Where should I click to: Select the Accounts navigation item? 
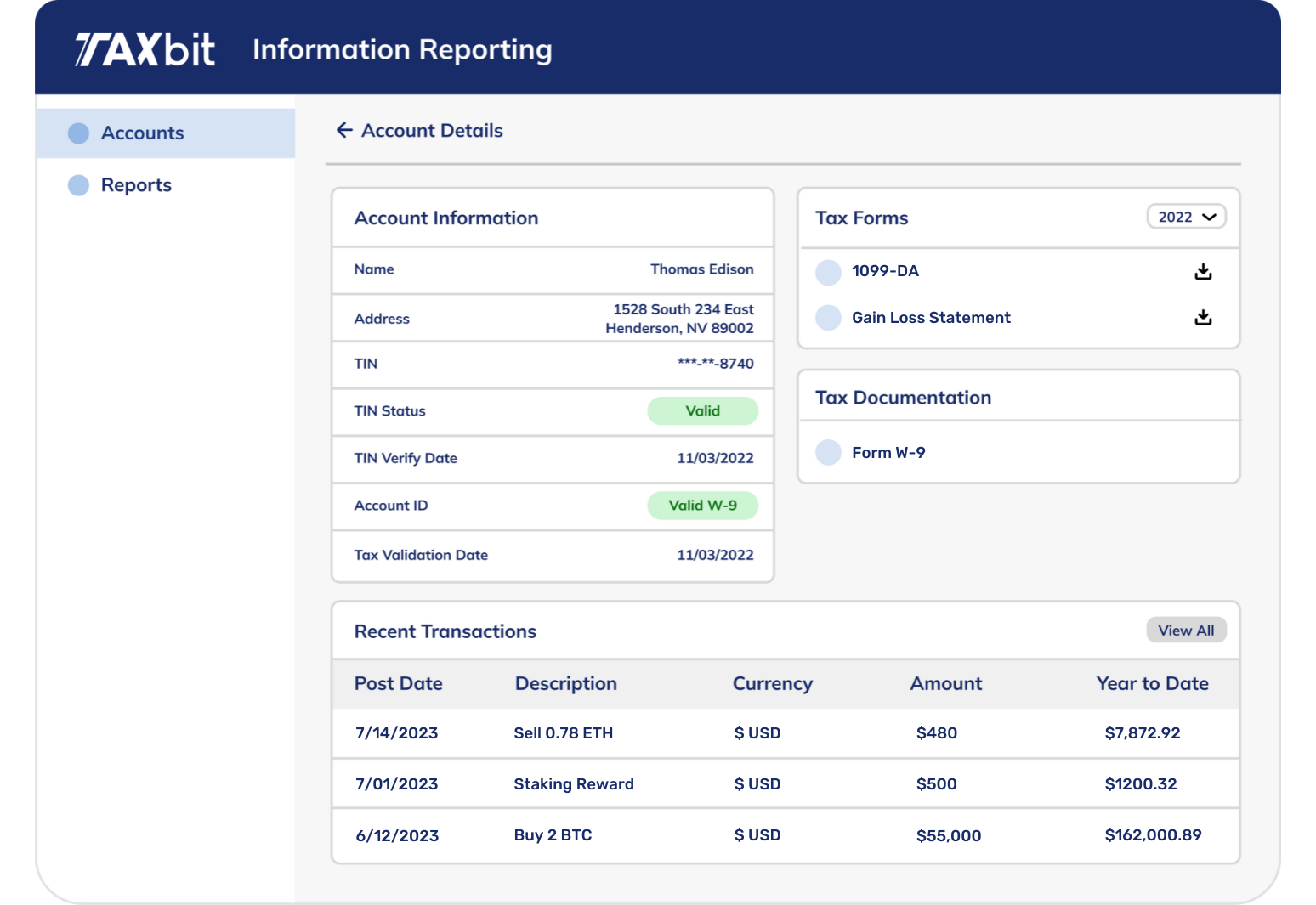click(141, 133)
